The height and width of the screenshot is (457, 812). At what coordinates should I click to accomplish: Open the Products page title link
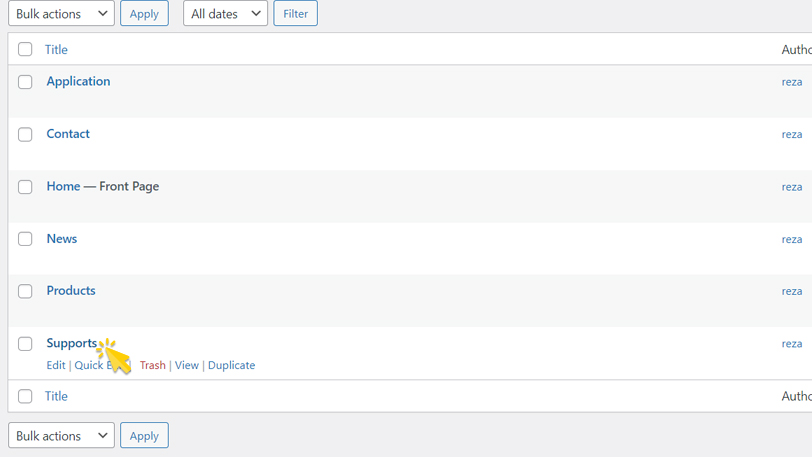71,290
